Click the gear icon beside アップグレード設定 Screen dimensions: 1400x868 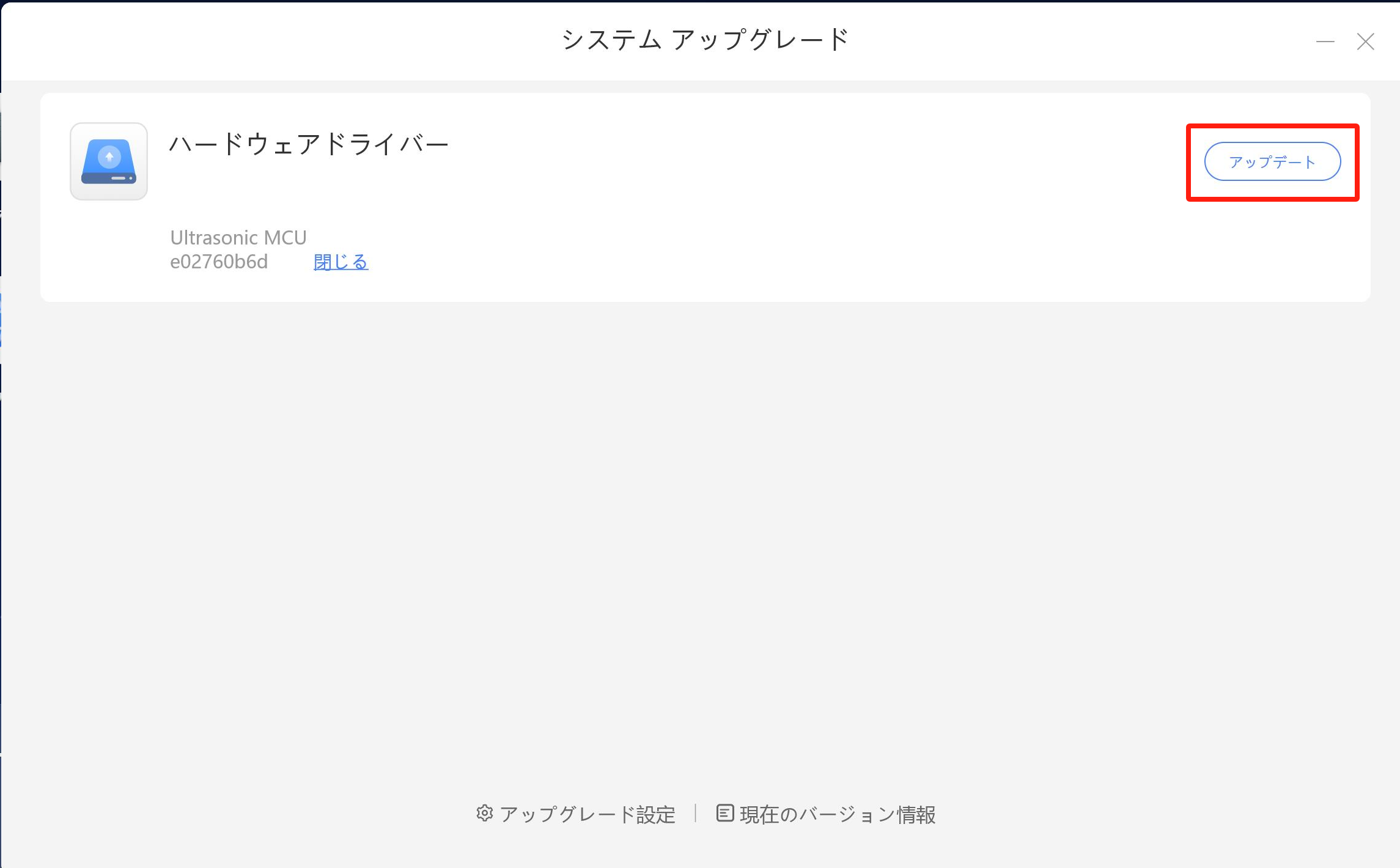coord(485,814)
